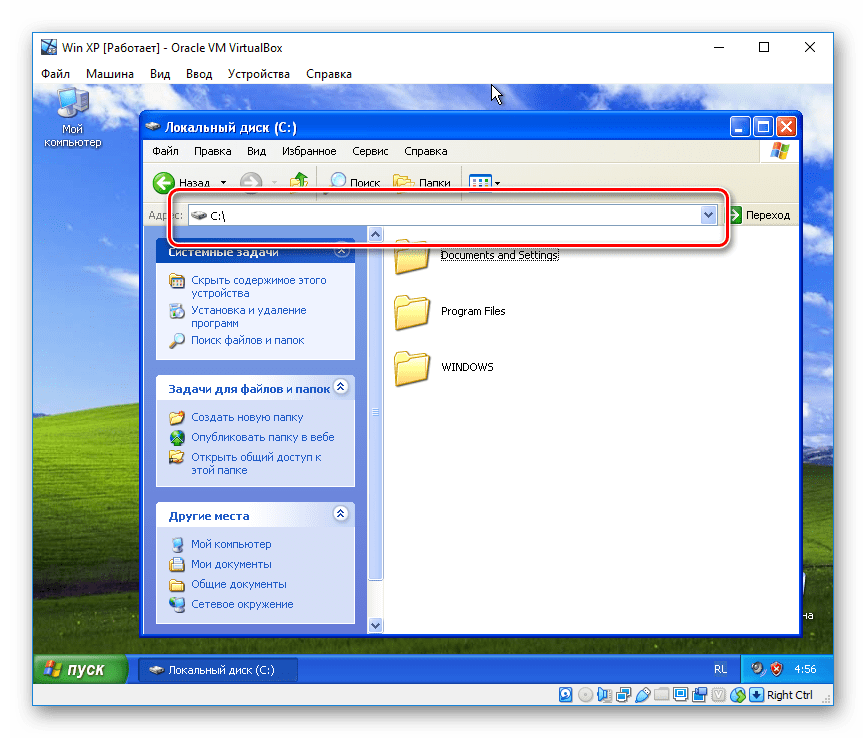Select the Program Files folder icon
866x738 pixels.
(412, 312)
